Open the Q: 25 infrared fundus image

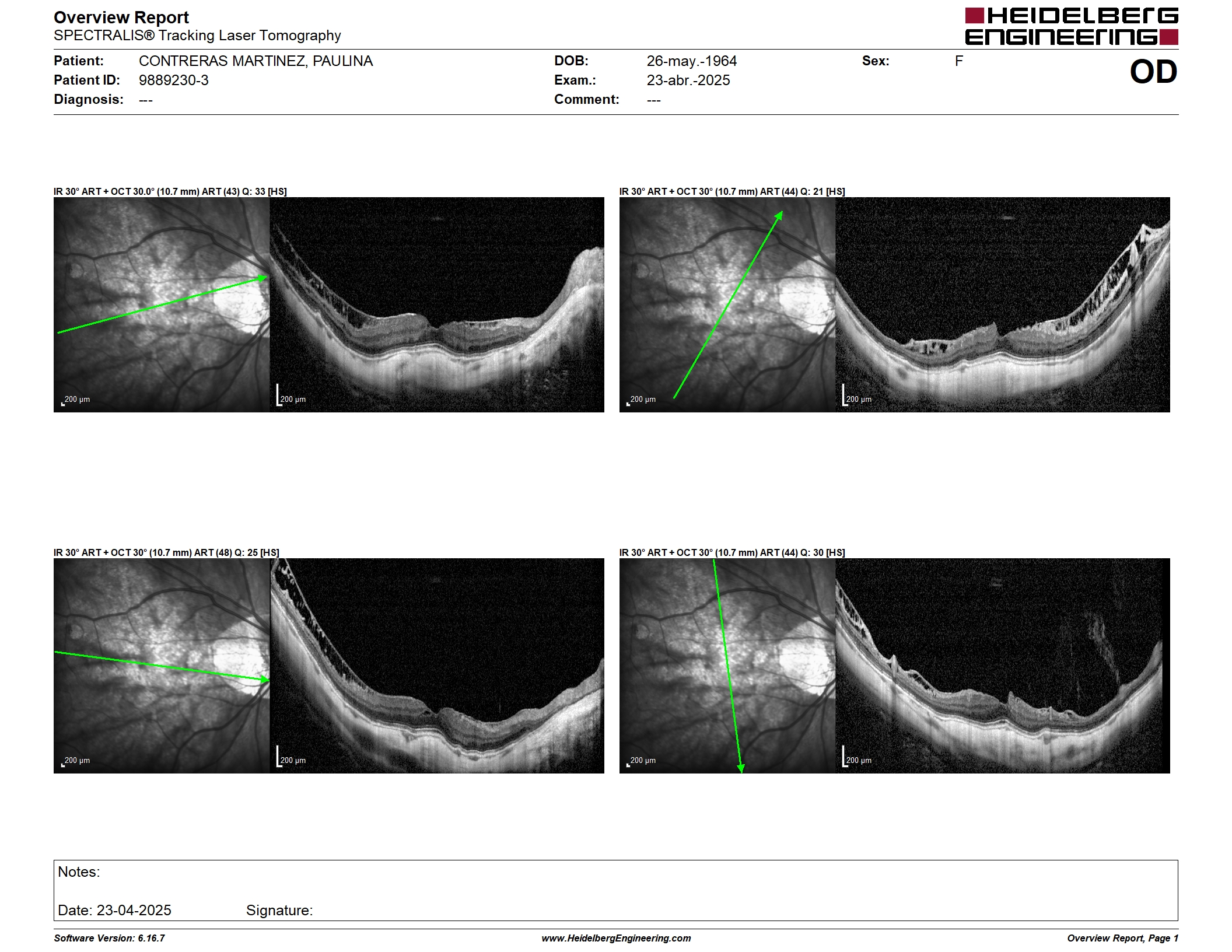click(162, 666)
